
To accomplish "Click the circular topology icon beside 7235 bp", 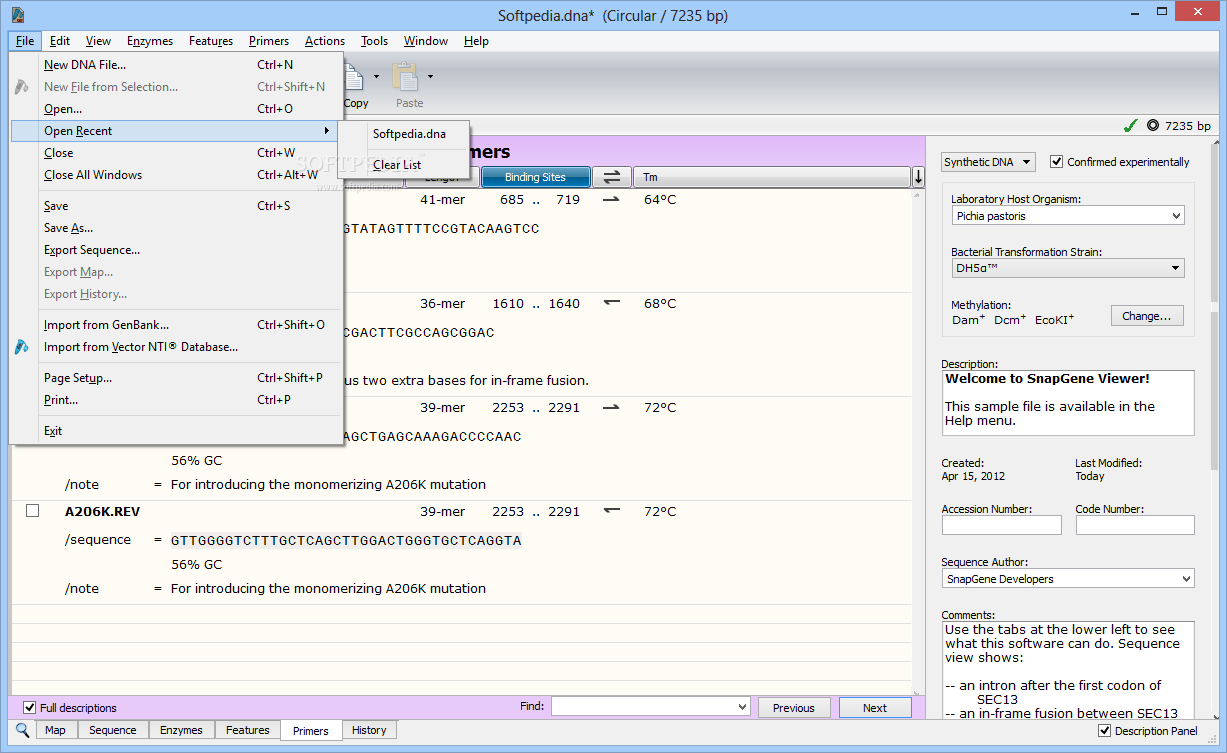I will click(1153, 126).
